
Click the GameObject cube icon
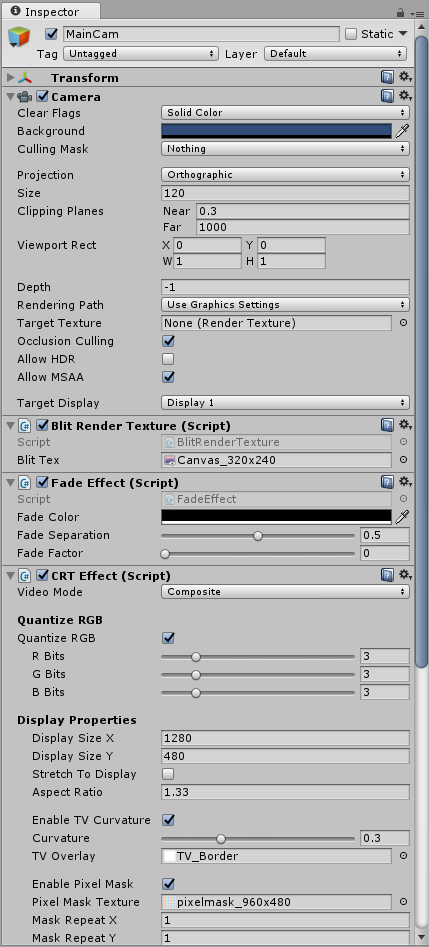coord(18,37)
